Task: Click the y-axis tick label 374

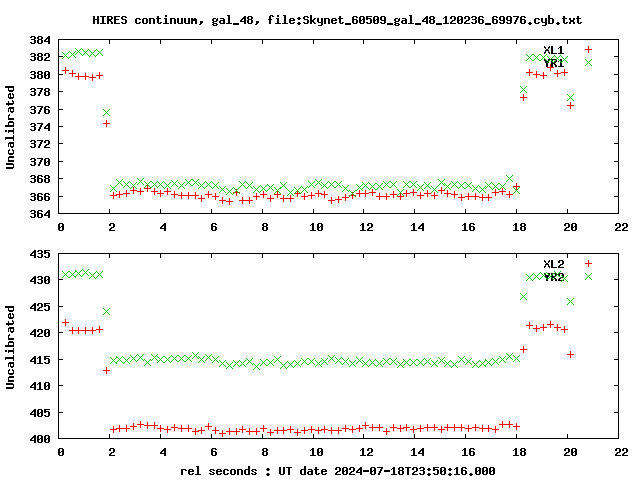Action: [x=40, y=127]
